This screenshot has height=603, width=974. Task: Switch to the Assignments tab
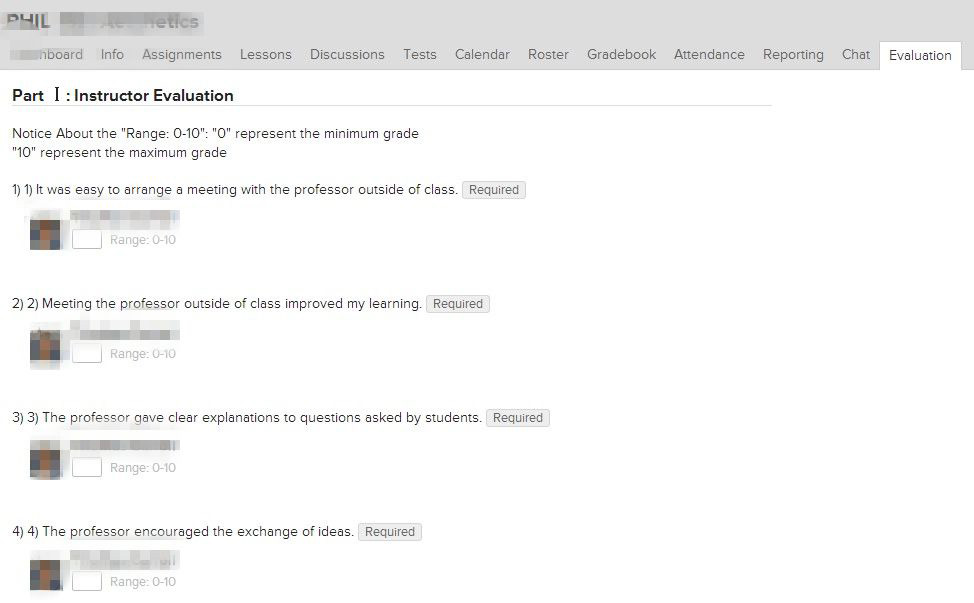pyautogui.click(x=182, y=55)
